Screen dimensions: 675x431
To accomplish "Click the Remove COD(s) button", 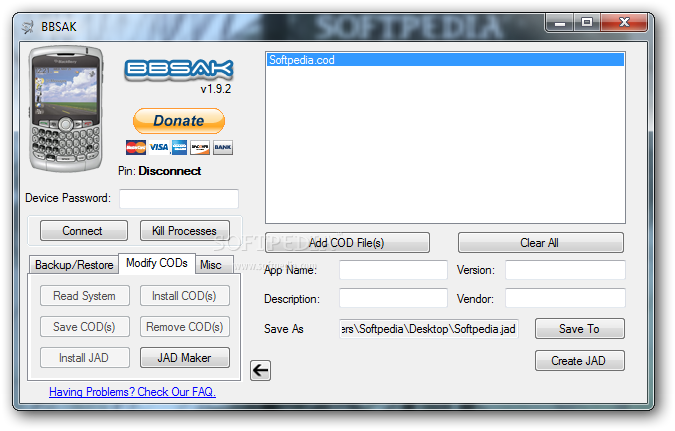I will pos(185,327).
